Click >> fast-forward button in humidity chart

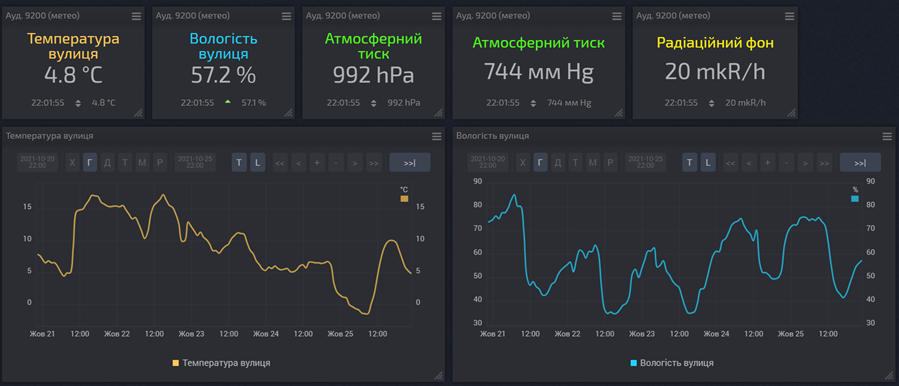click(x=824, y=163)
